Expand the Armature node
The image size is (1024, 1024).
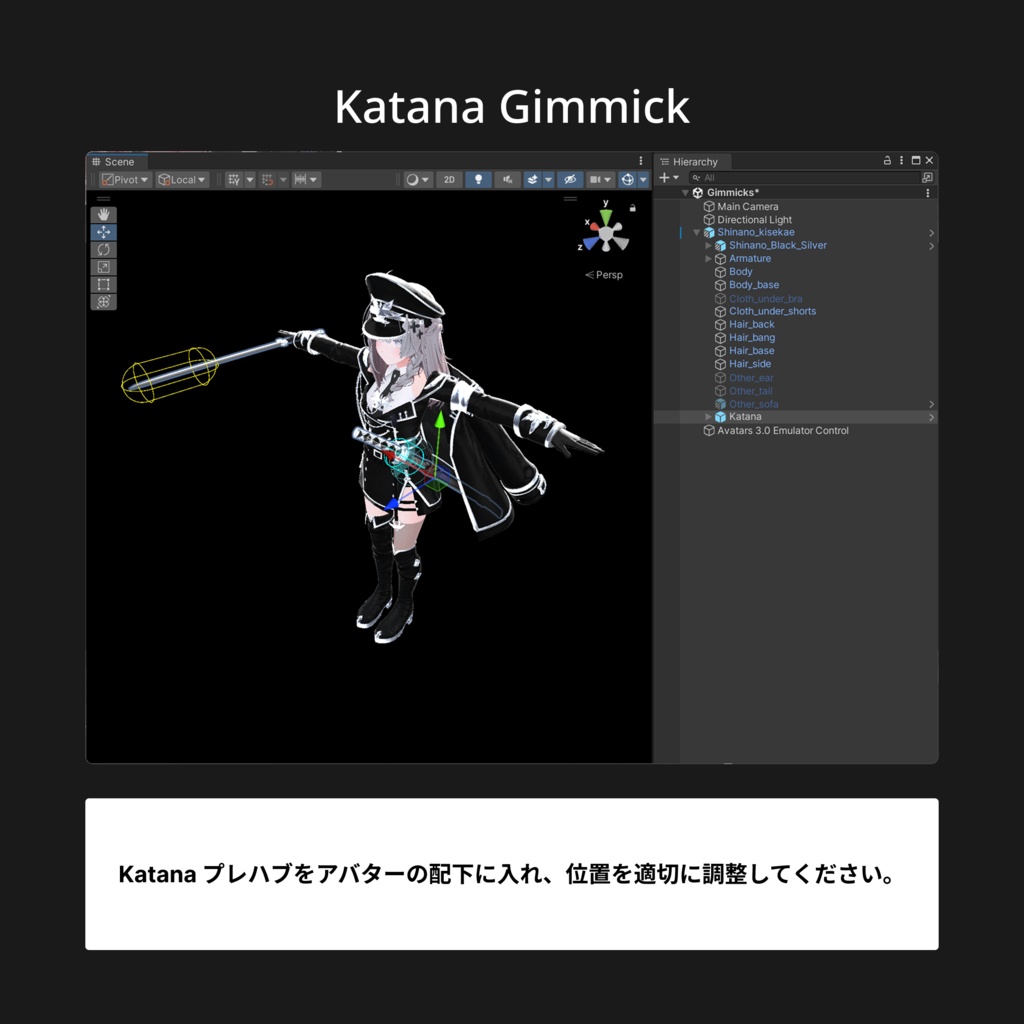(x=709, y=259)
